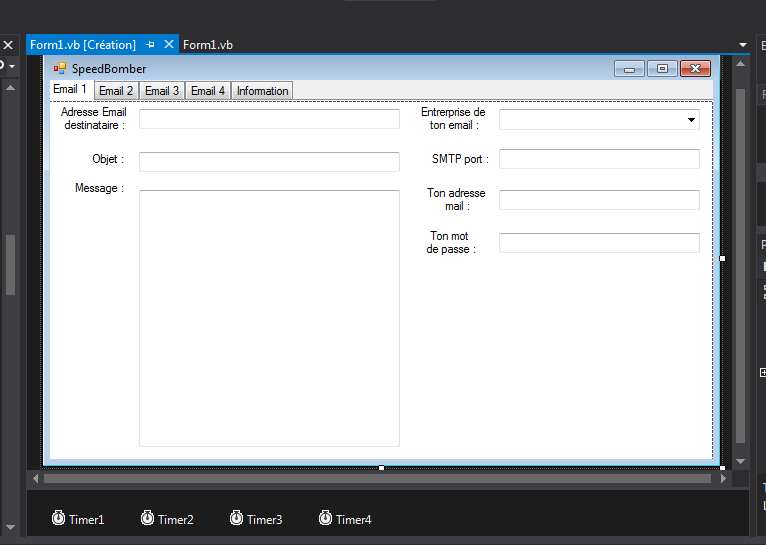Click the designer vertical scrollbar up arrow
The height and width of the screenshot is (545, 766).
coord(740,64)
